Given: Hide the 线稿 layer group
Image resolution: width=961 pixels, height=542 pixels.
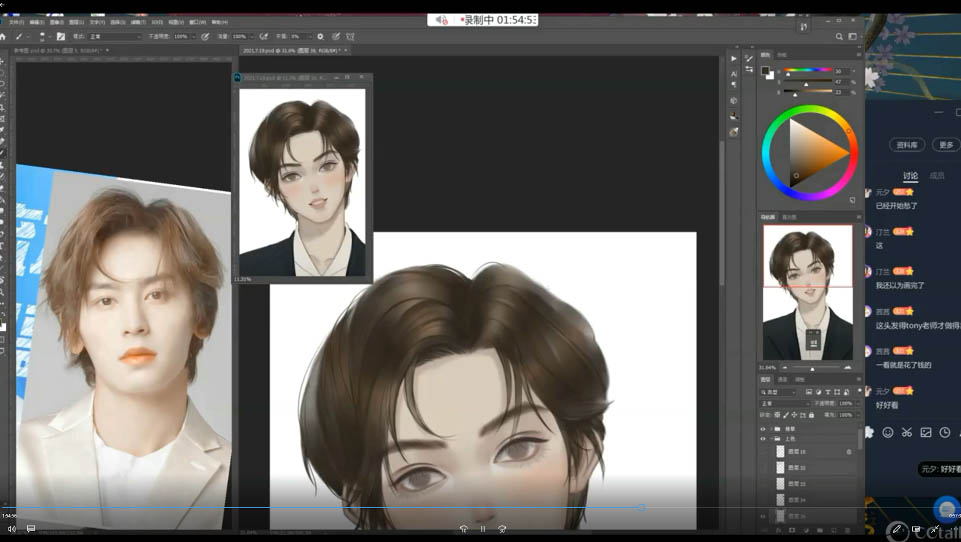Looking at the screenshot, I should click(x=763, y=429).
